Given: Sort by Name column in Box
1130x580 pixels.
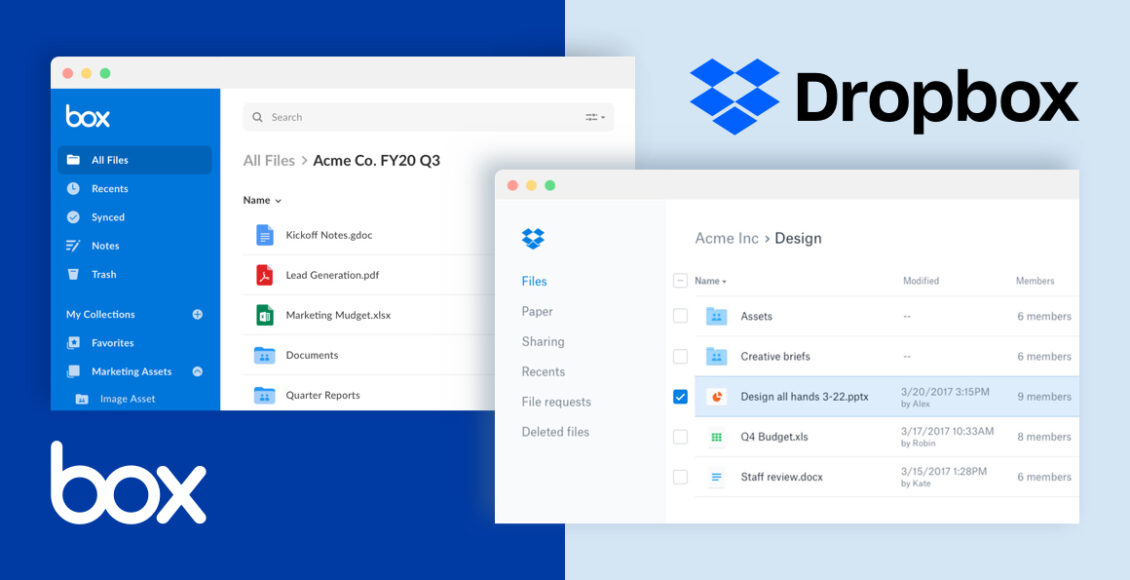Looking at the screenshot, I should click(x=262, y=200).
